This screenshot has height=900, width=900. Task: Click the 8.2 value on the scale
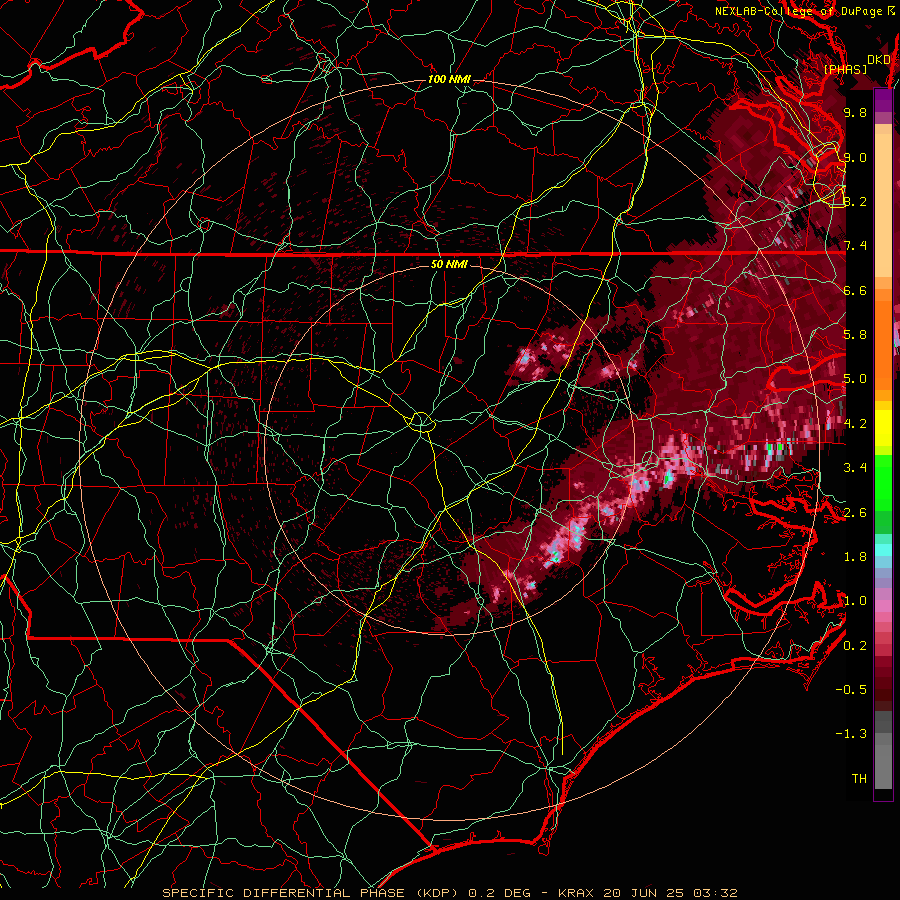tap(855, 201)
